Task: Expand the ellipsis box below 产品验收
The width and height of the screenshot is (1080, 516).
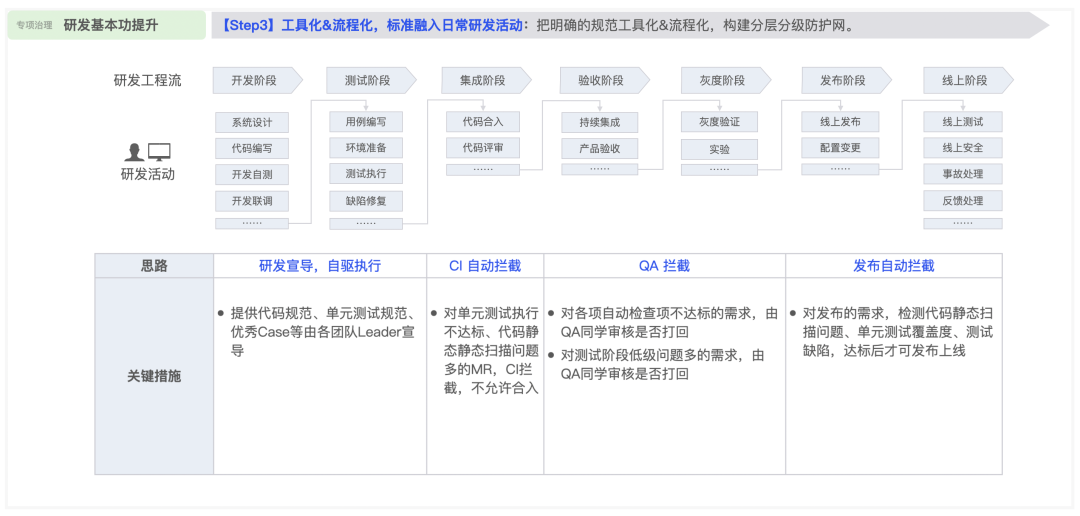Action: pos(599,169)
